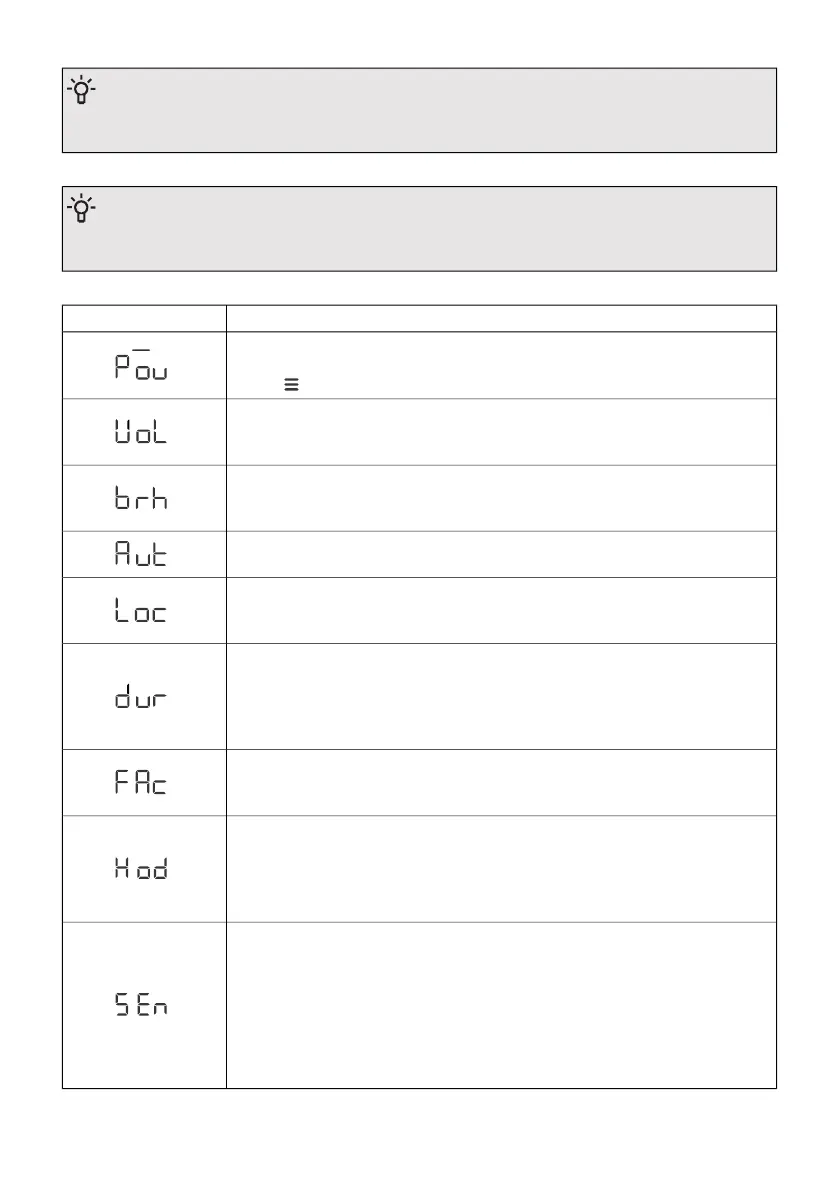Click inside the first gray tip box
This screenshot has width=839, height=1191.
click(x=420, y=110)
